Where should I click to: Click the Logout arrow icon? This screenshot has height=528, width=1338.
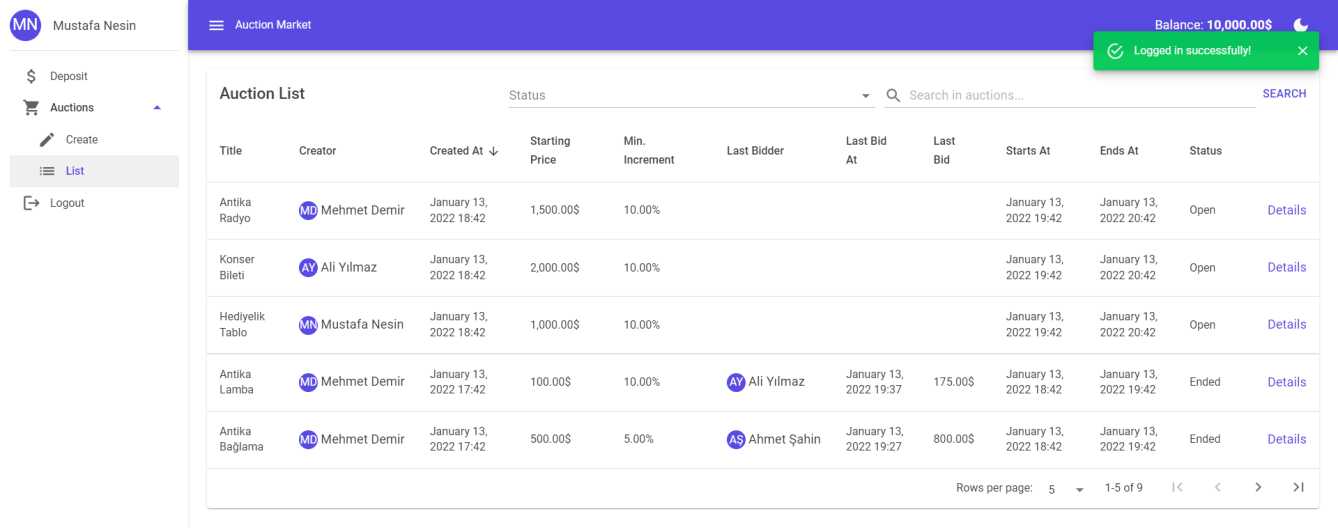point(31,203)
